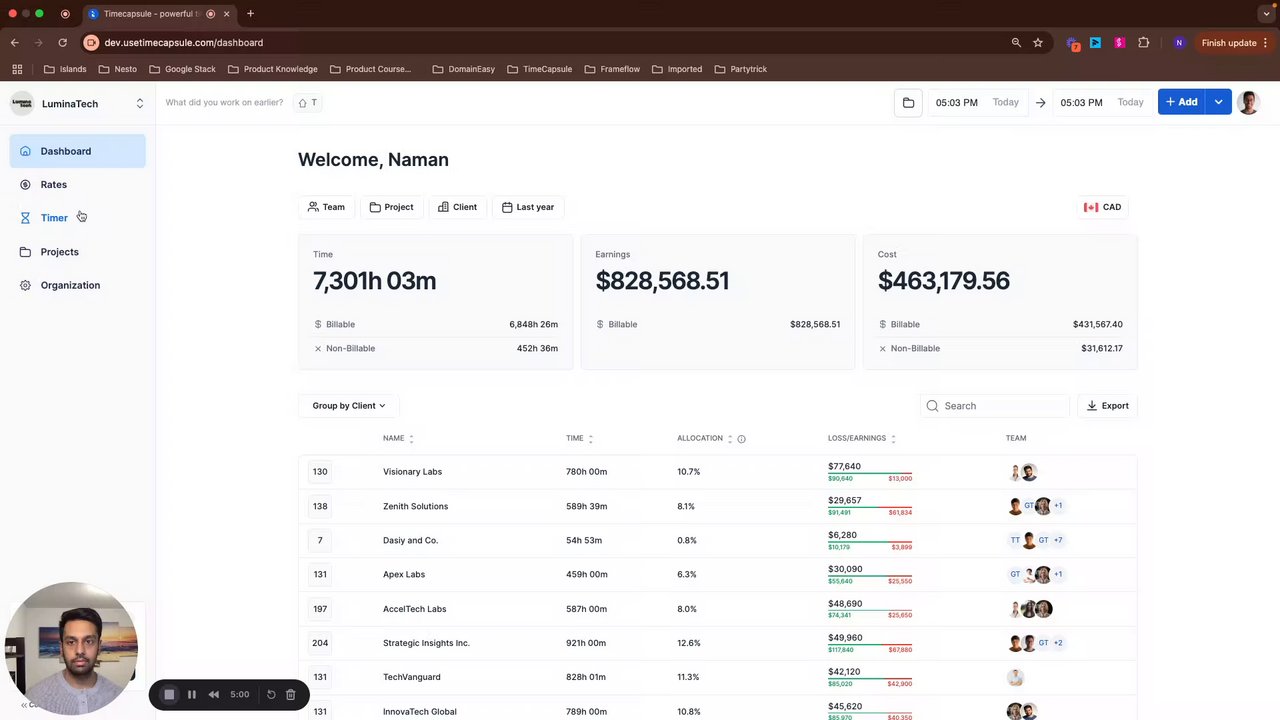Open the user profile avatar menu
Screen dimensions: 1280x720
pos(1248,102)
